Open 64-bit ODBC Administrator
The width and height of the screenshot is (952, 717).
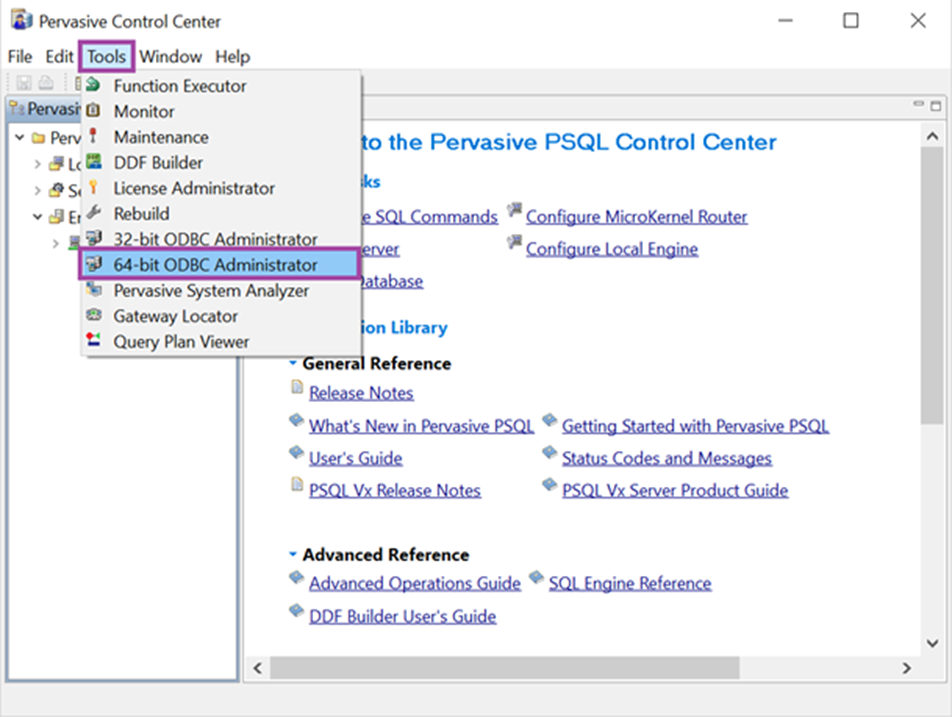pyautogui.click(x=221, y=264)
